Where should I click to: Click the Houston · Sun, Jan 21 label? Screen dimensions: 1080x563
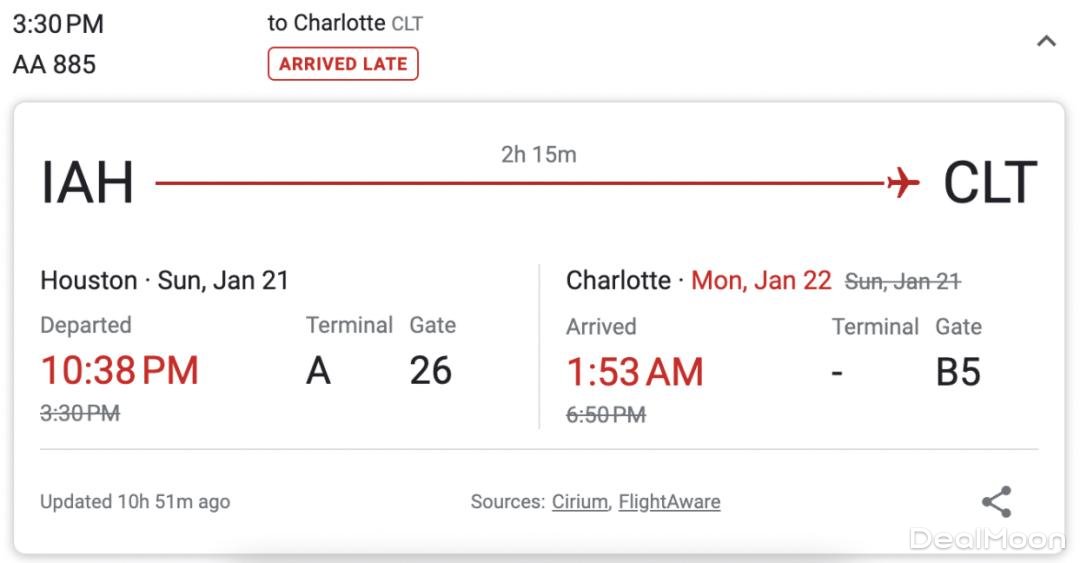pyautogui.click(x=164, y=281)
